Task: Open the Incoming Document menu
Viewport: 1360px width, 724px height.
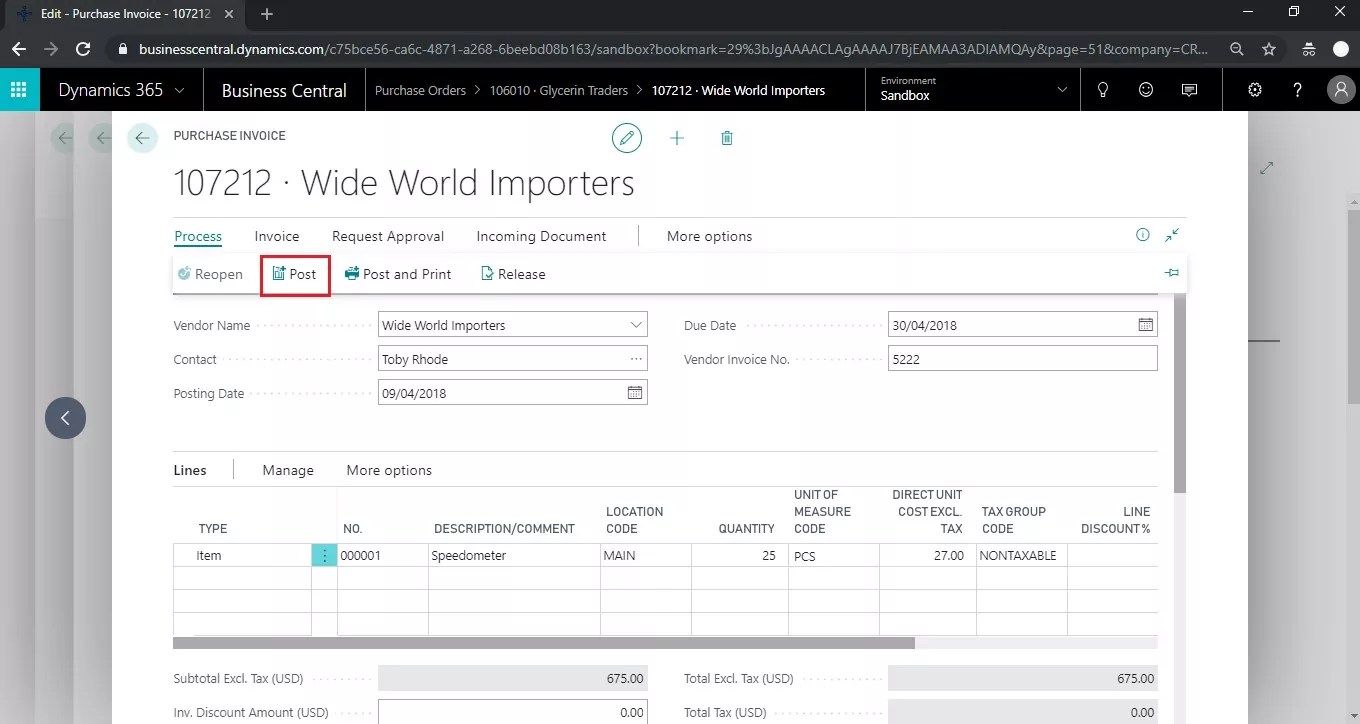Action: point(541,237)
